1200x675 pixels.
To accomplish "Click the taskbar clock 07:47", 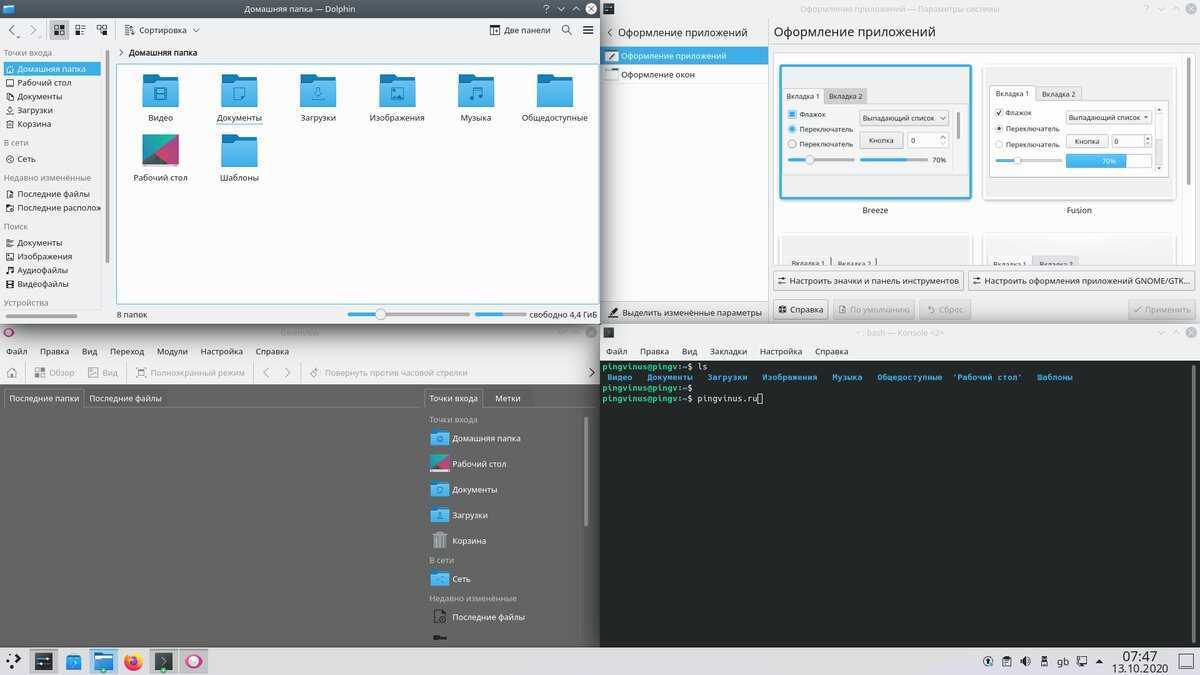I will pyautogui.click(x=1139, y=656).
